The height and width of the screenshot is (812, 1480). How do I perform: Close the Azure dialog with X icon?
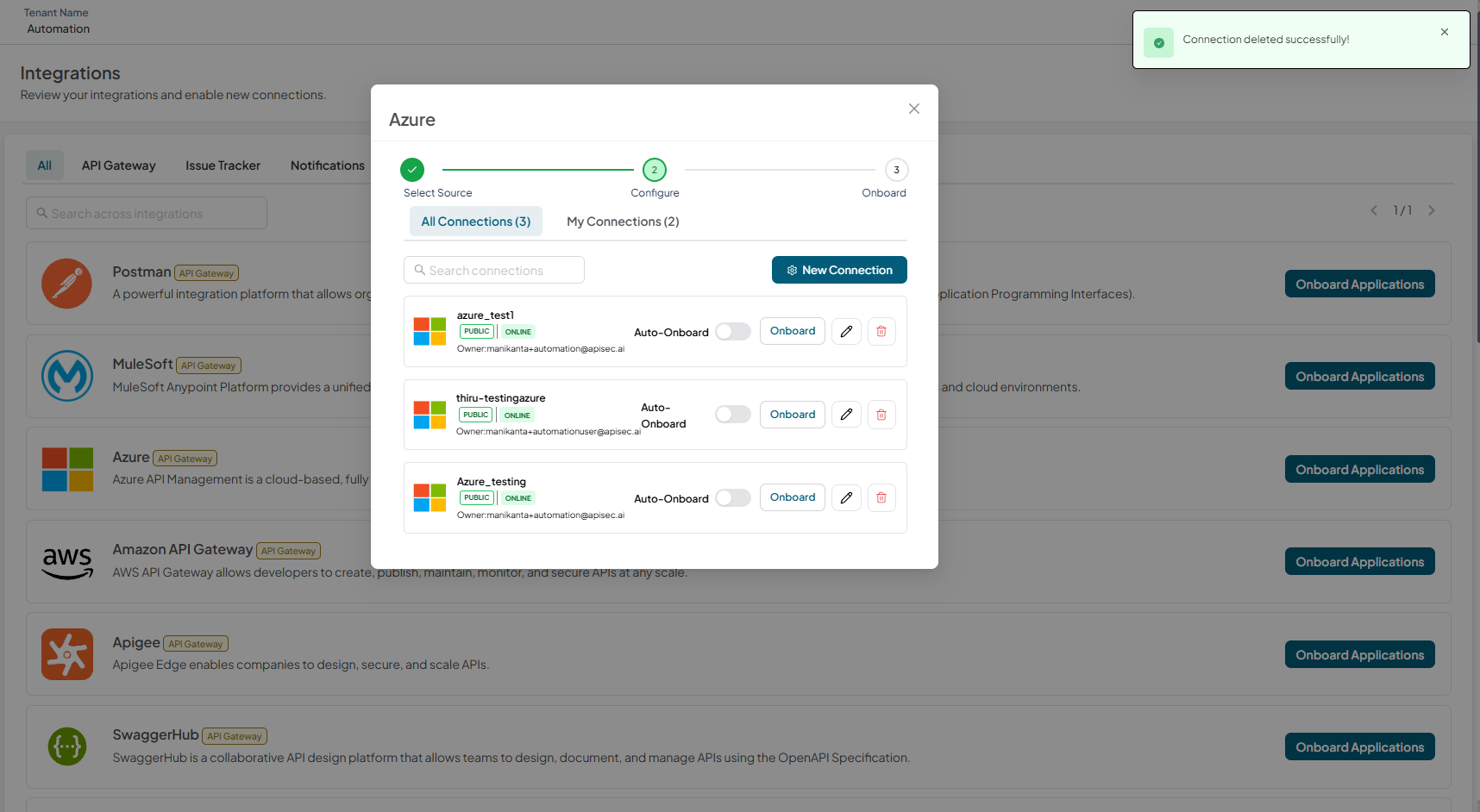coord(914,109)
